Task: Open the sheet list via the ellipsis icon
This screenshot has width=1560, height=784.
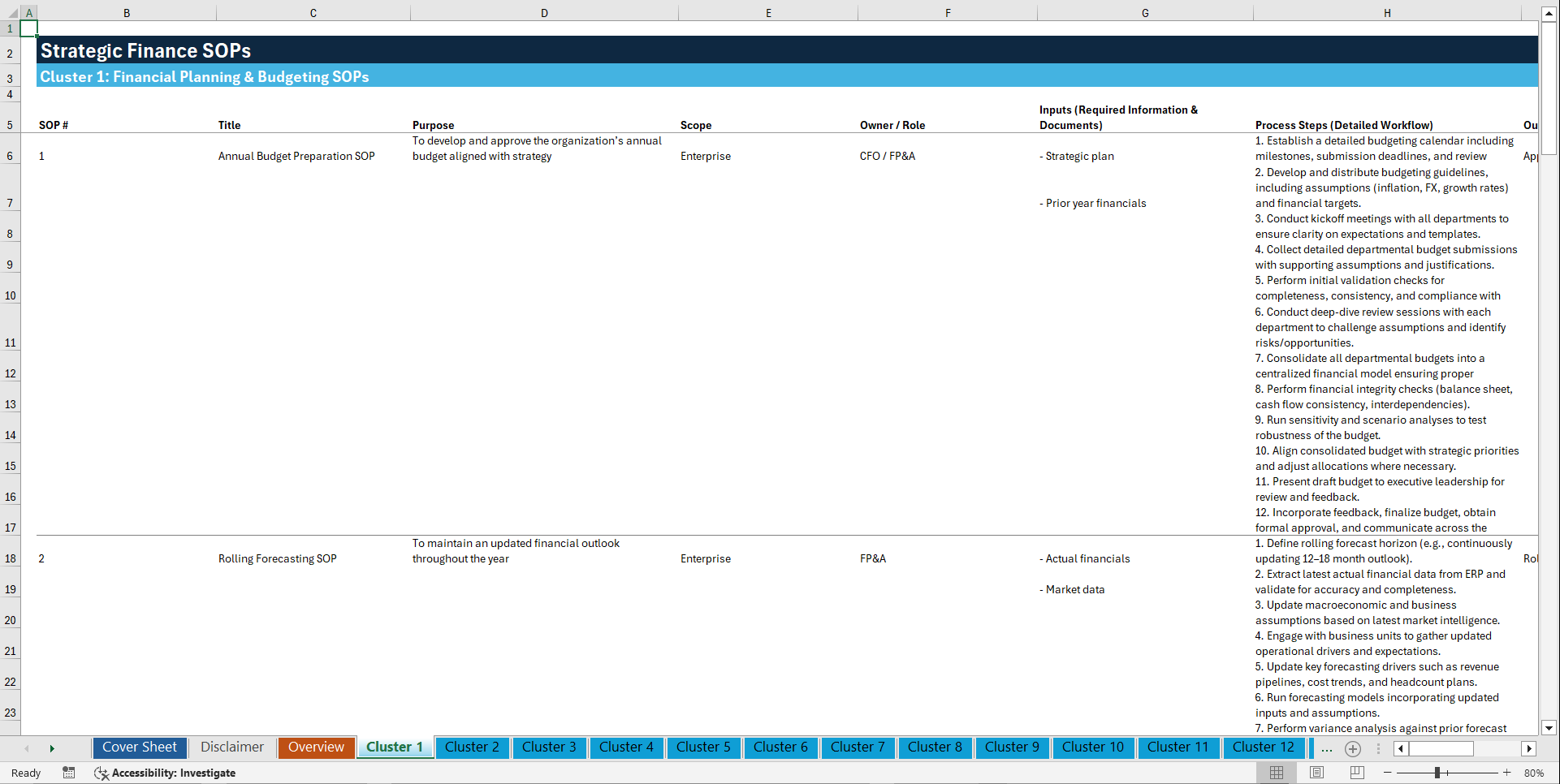Action: (x=1327, y=748)
